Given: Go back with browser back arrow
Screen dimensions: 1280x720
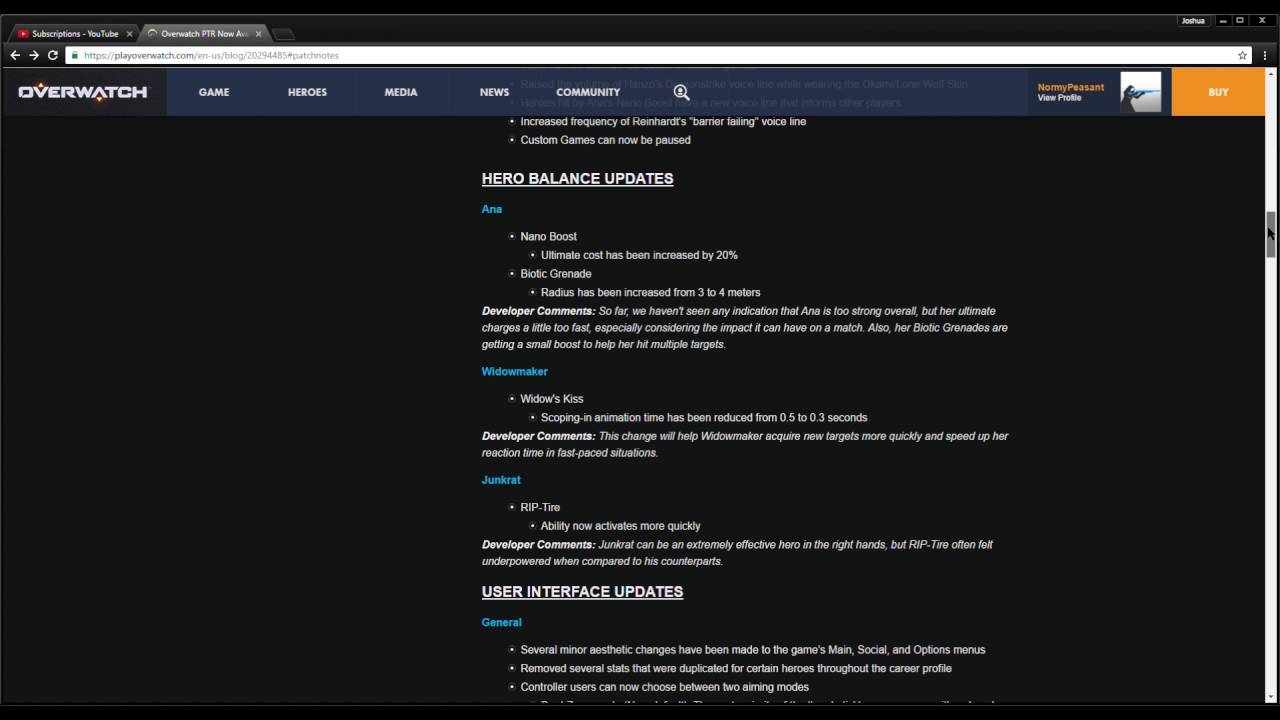Looking at the screenshot, I should click(x=15, y=55).
